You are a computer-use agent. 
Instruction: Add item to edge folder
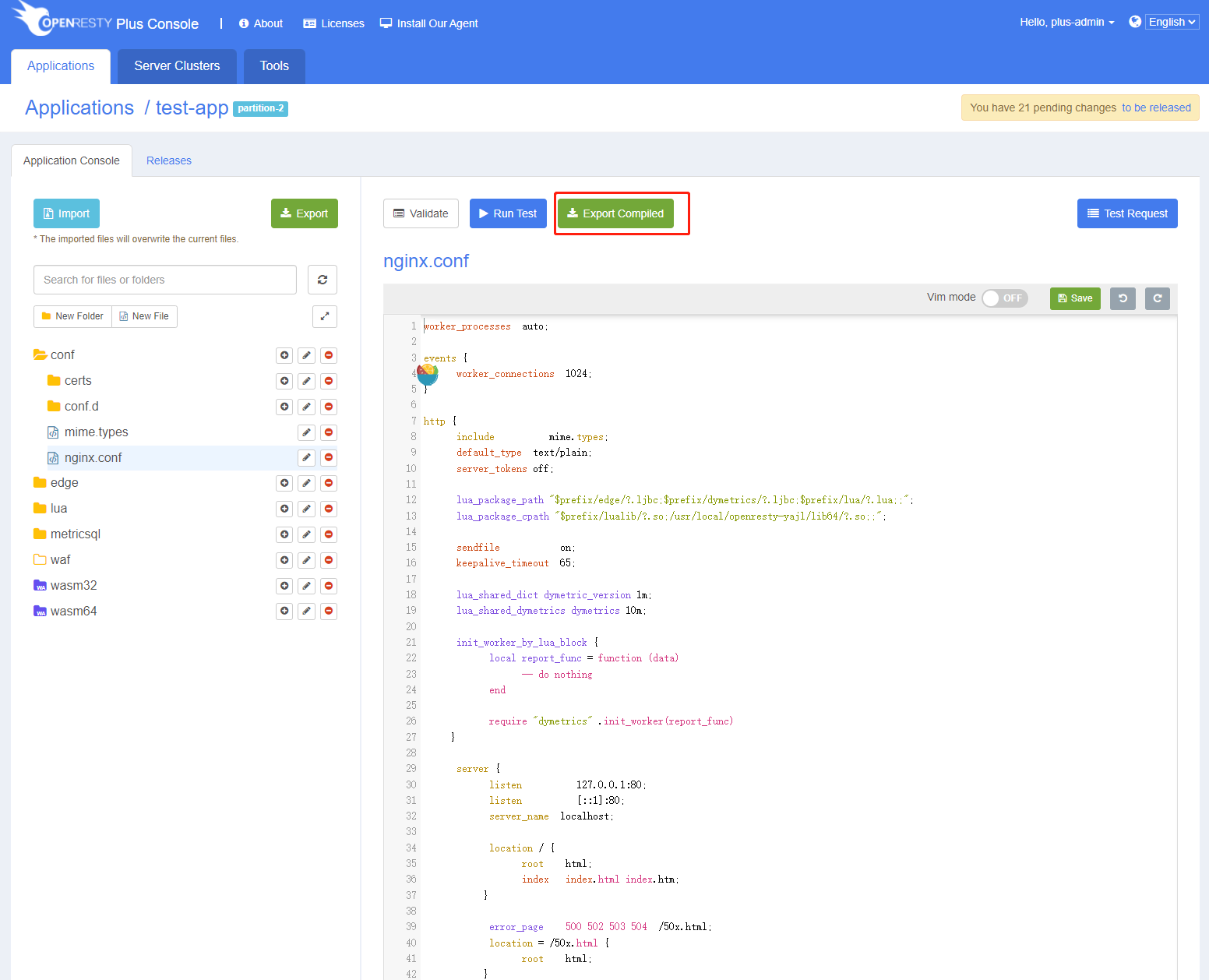[x=284, y=483]
